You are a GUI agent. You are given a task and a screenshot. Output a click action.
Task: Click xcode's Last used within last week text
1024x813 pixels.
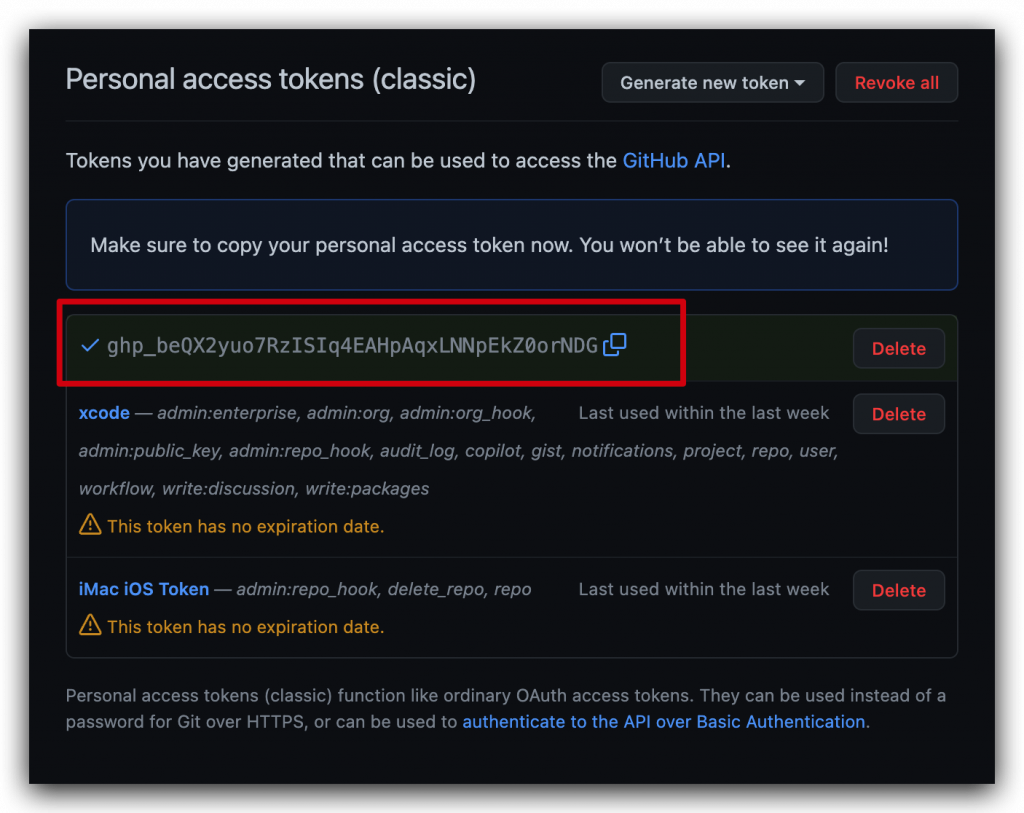point(703,413)
